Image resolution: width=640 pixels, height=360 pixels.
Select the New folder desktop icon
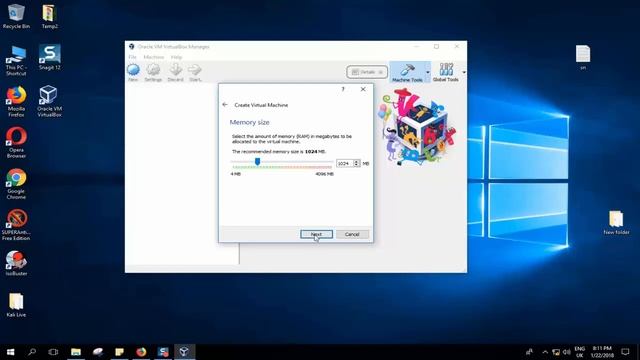[616, 222]
